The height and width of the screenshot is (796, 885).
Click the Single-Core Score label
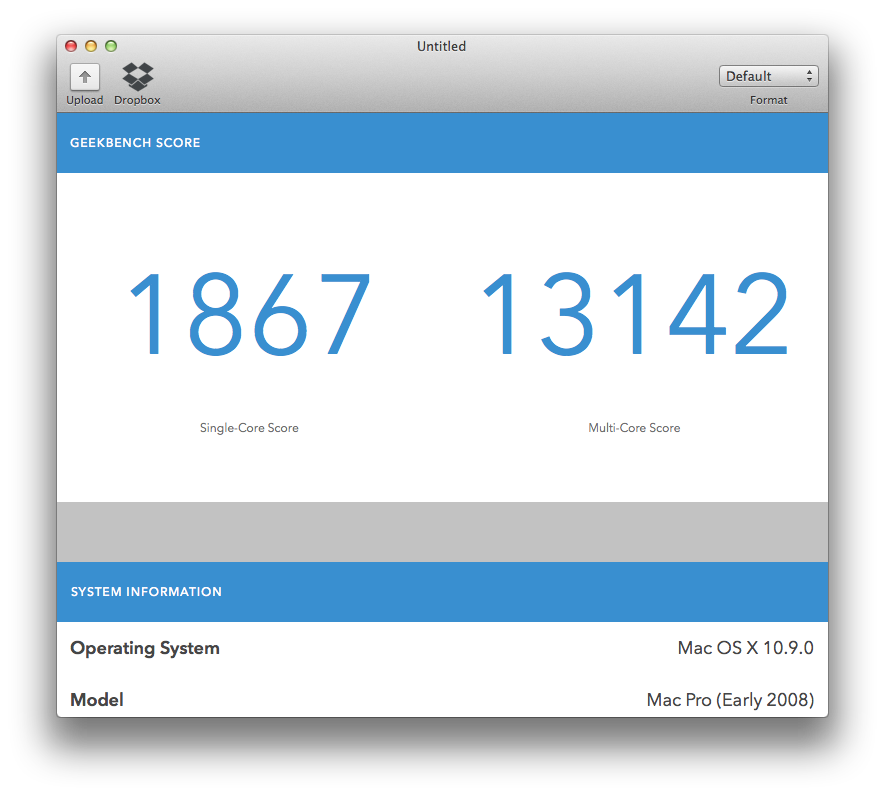coord(249,428)
